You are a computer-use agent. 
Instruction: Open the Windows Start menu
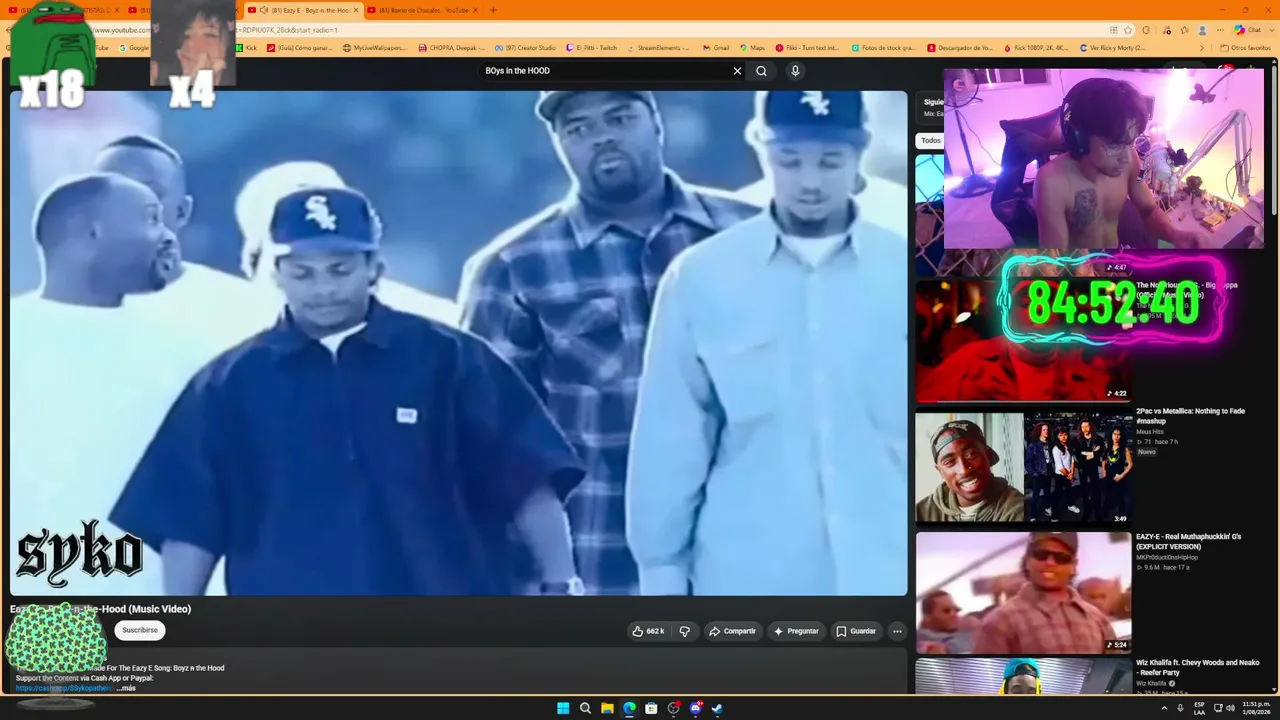point(563,708)
